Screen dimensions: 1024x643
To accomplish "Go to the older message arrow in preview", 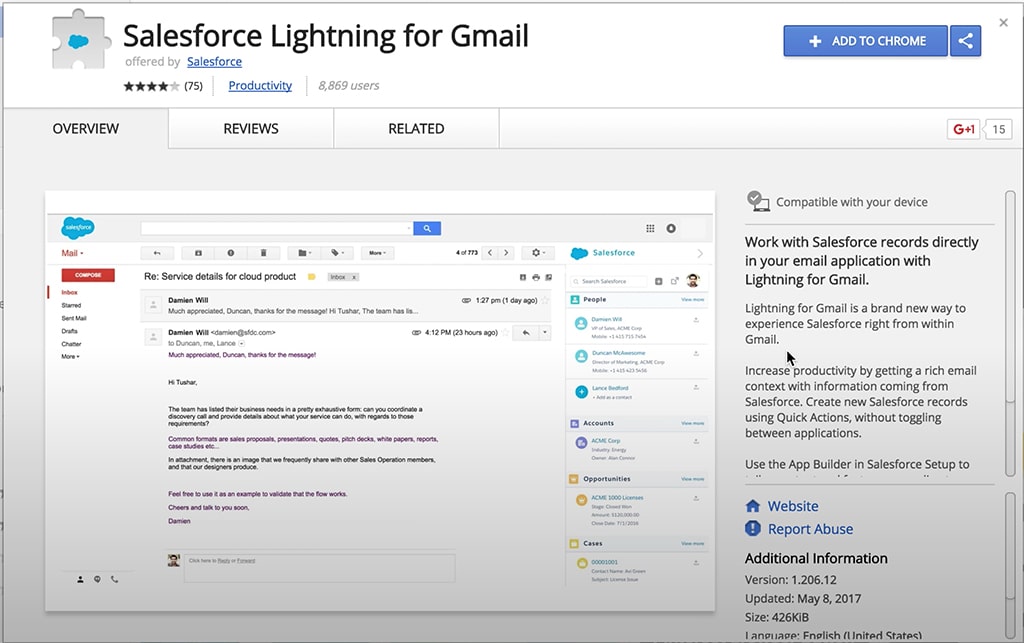I will click(506, 253).
